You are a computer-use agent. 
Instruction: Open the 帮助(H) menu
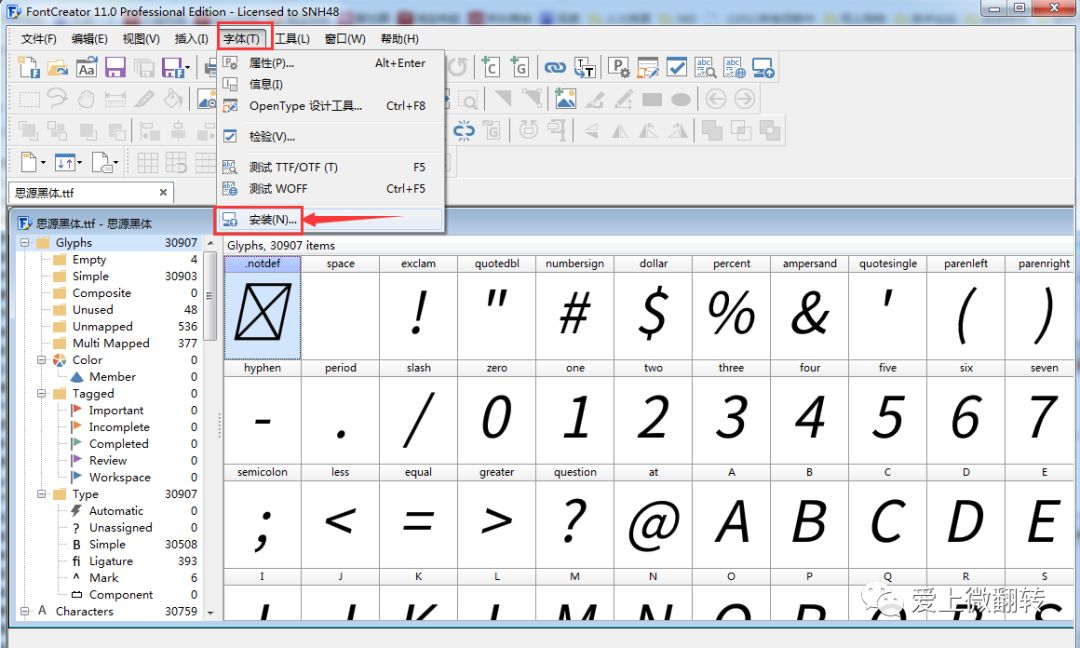tap(399, 39)
